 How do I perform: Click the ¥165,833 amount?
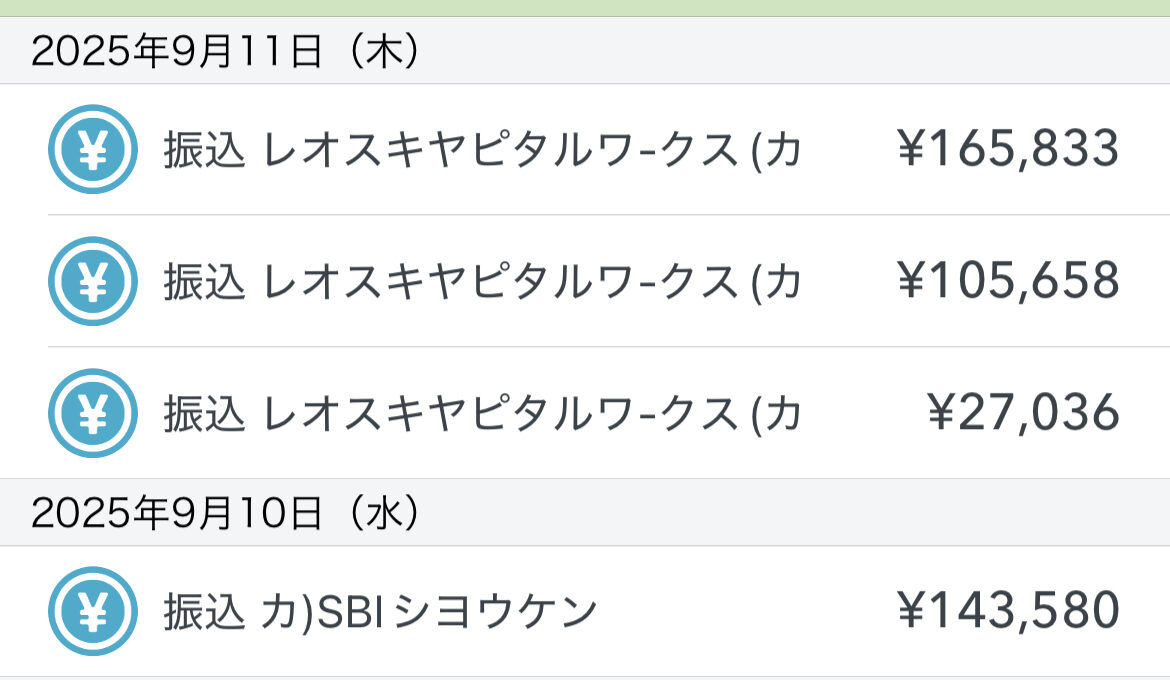(x=1007, y=150)
